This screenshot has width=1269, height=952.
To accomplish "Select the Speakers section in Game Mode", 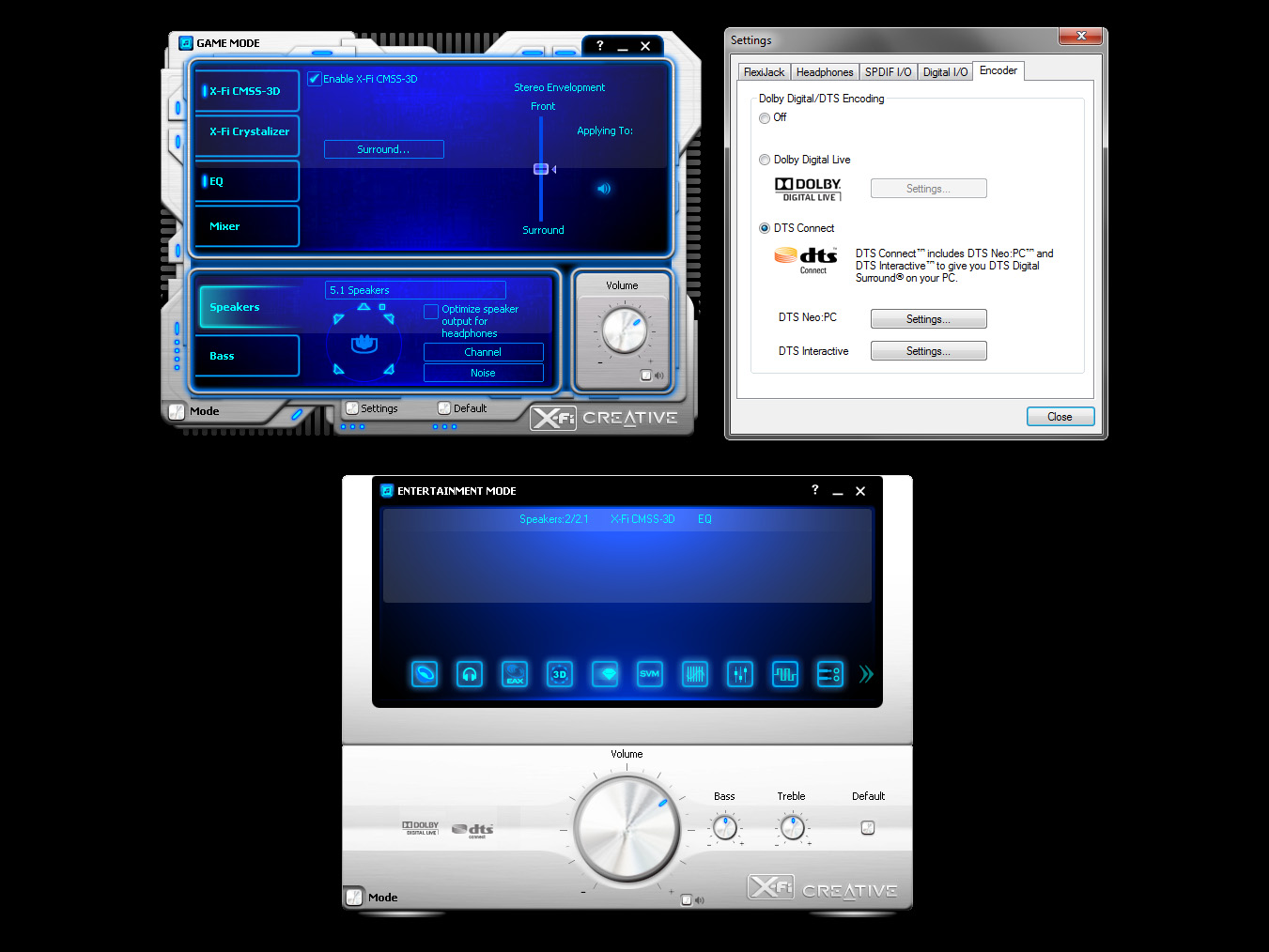I will [249, 307].
